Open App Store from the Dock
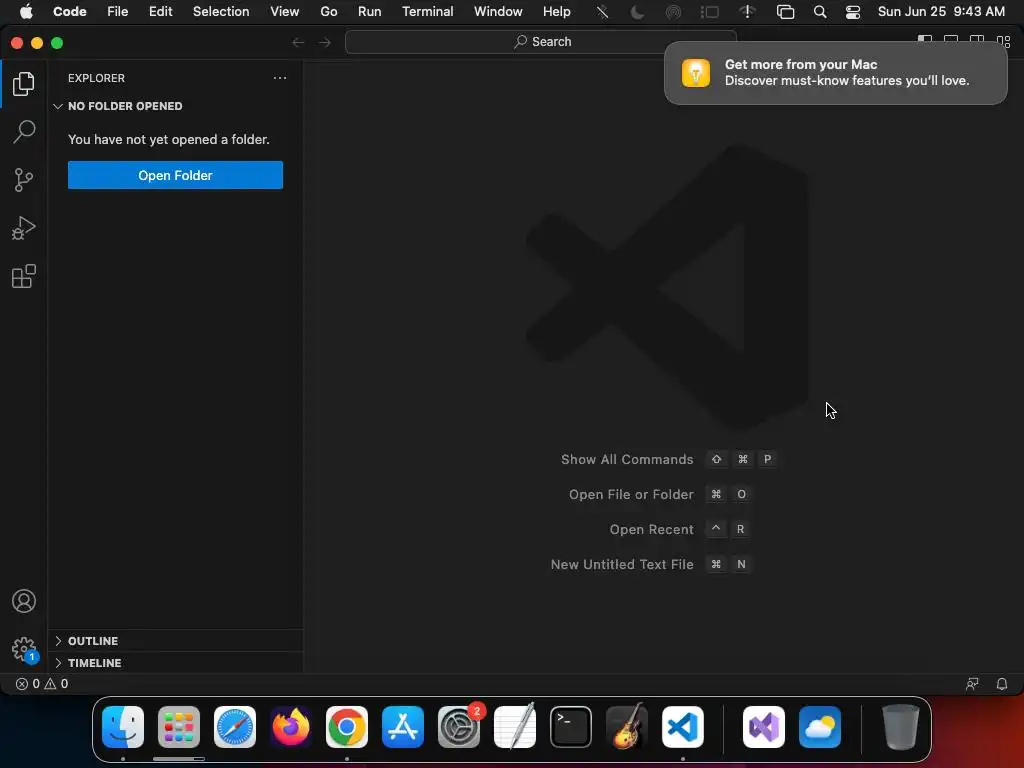1024x768 pixels. click(403, 727)
